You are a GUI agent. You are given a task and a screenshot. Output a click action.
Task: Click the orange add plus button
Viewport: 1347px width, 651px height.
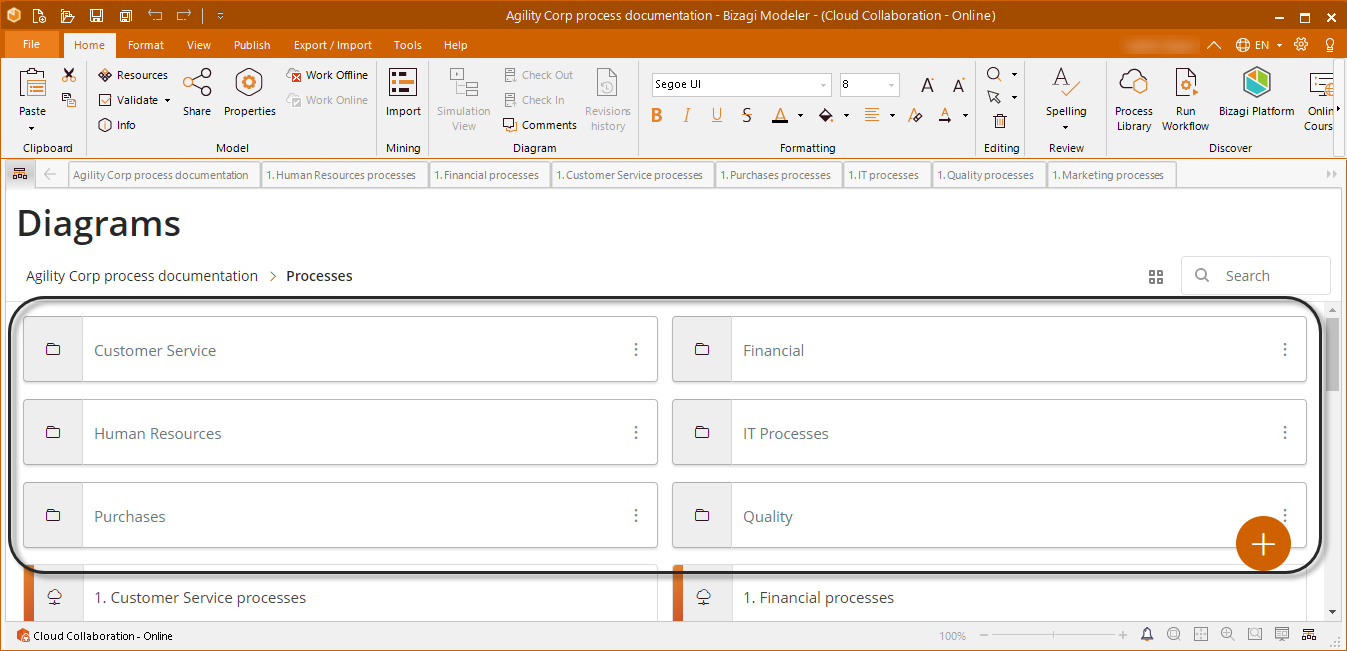tap(1263, 544)
